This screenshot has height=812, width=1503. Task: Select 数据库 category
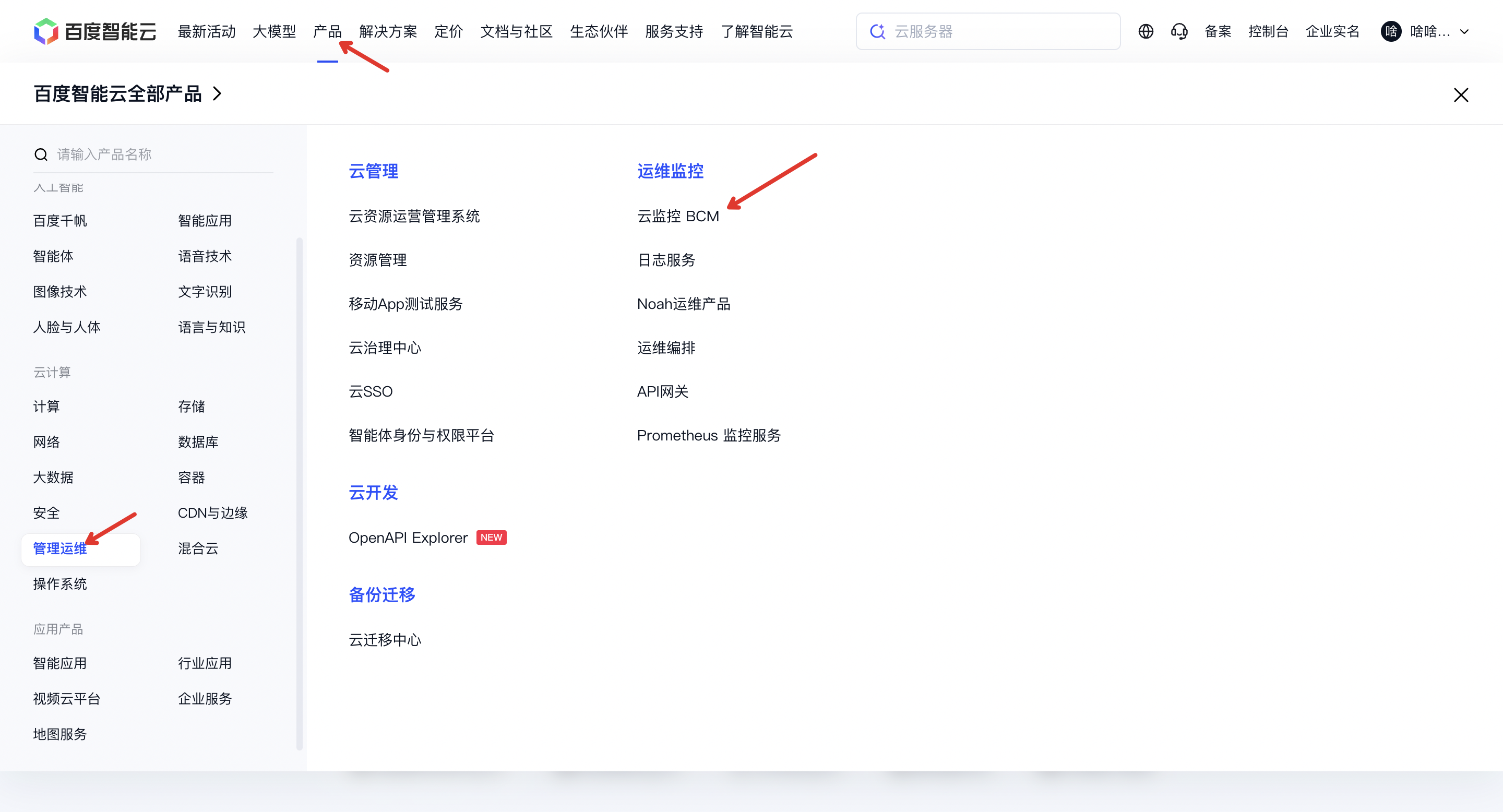tap(198, 442)
